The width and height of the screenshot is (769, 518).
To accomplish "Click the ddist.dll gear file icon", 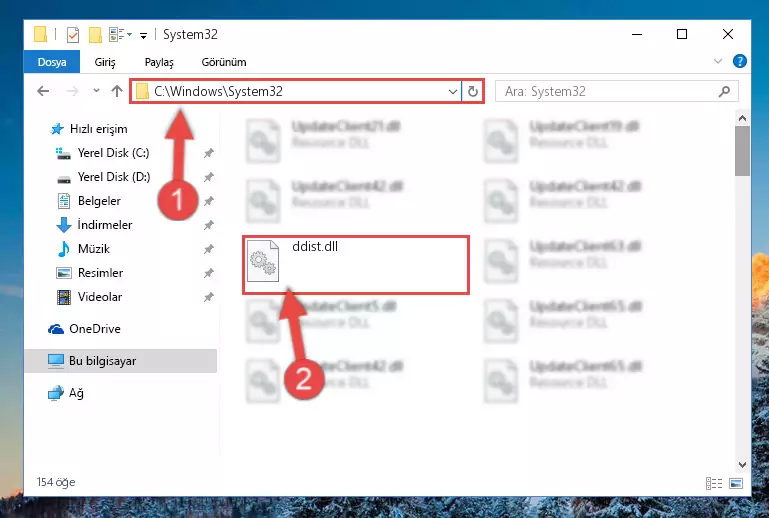I will (x=263, y=261).
